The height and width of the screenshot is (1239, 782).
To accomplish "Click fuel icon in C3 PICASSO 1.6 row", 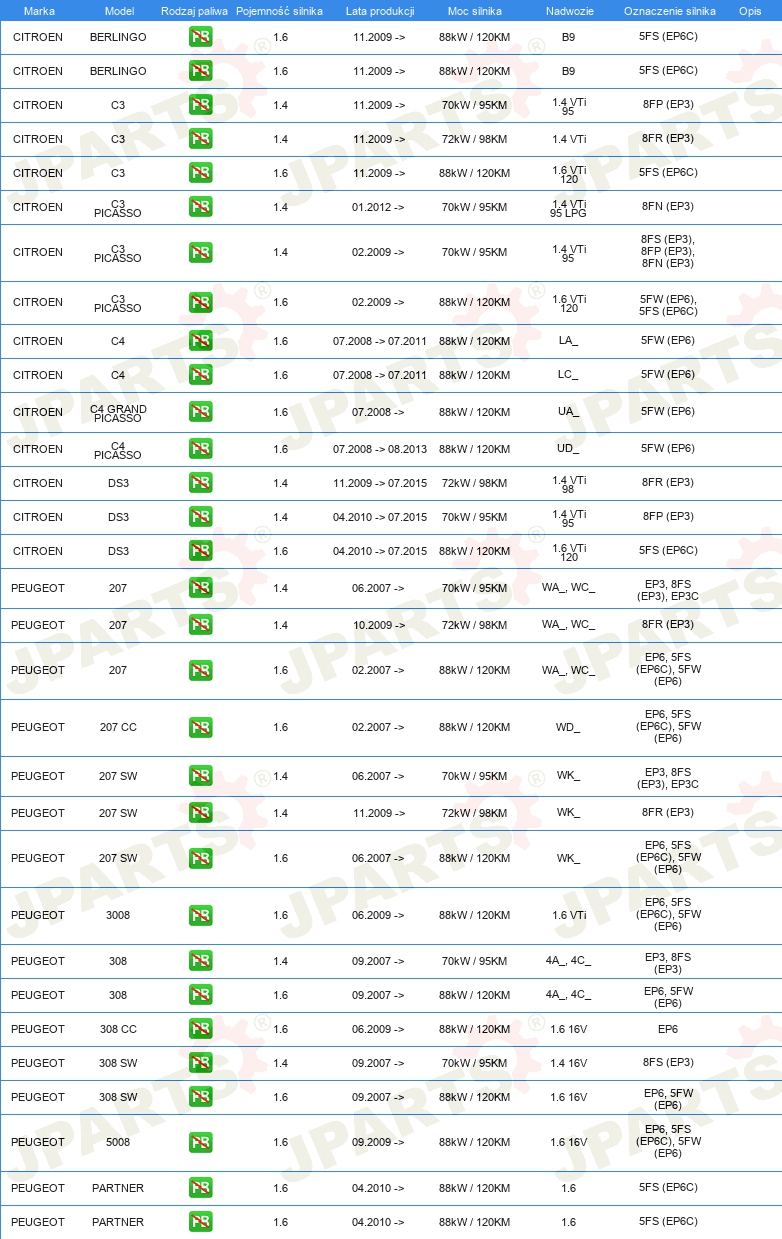I will [200, 302].
